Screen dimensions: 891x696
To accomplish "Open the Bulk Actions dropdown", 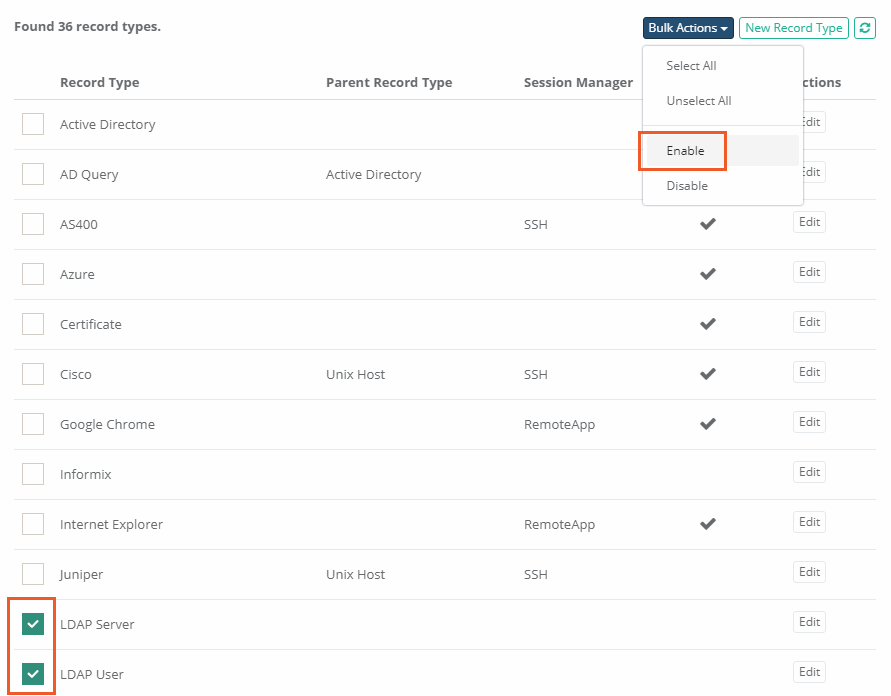I will coord(688,28).
